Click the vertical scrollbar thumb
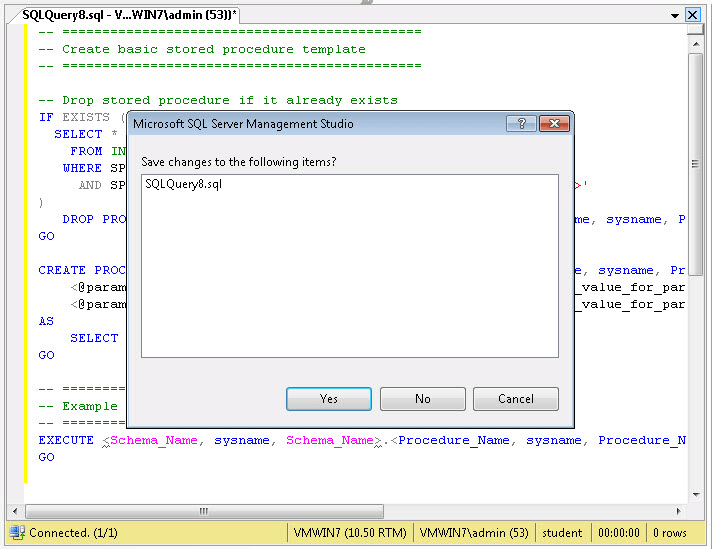The height and width of the screenshot is (549, 712). point(695,164)
